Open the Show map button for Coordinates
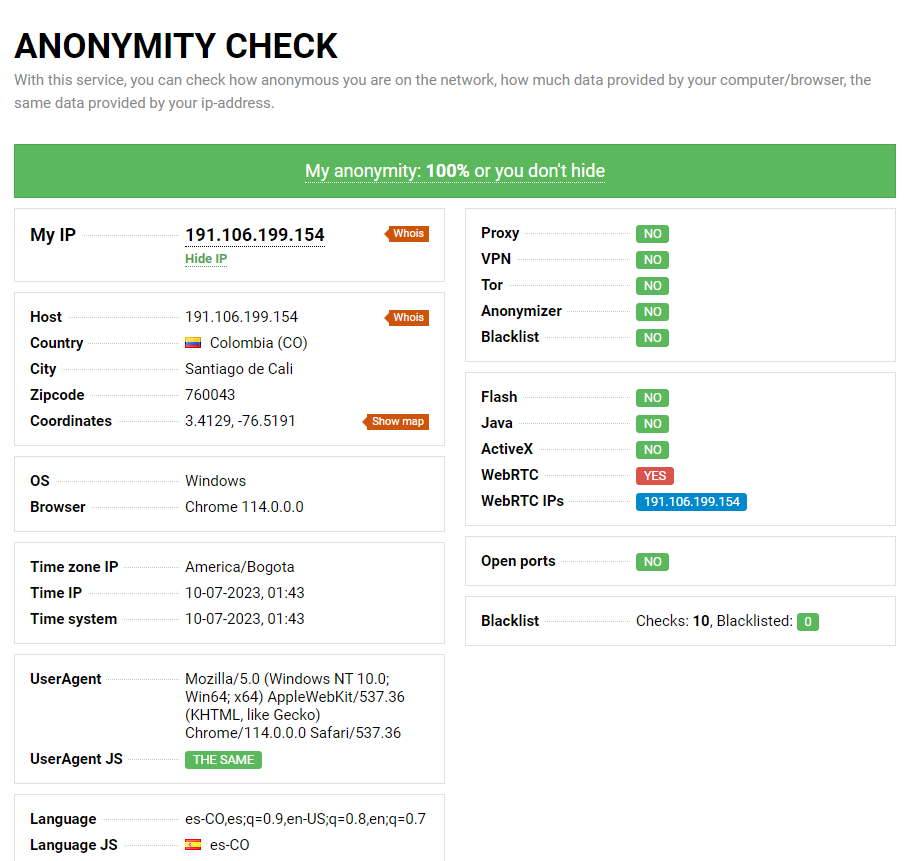 coord(396,422)
